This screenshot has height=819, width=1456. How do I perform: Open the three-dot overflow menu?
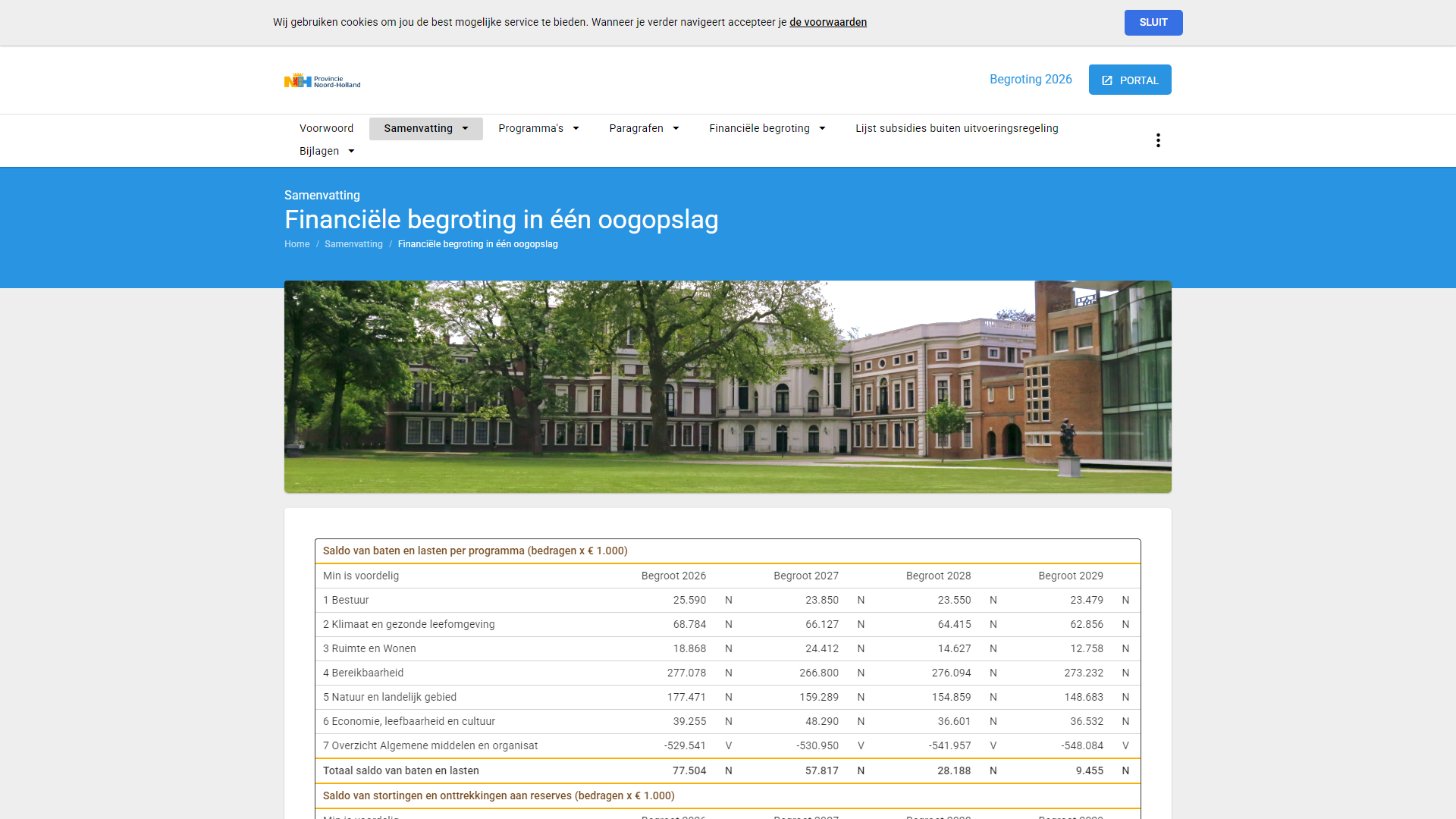click(1158, 140)
